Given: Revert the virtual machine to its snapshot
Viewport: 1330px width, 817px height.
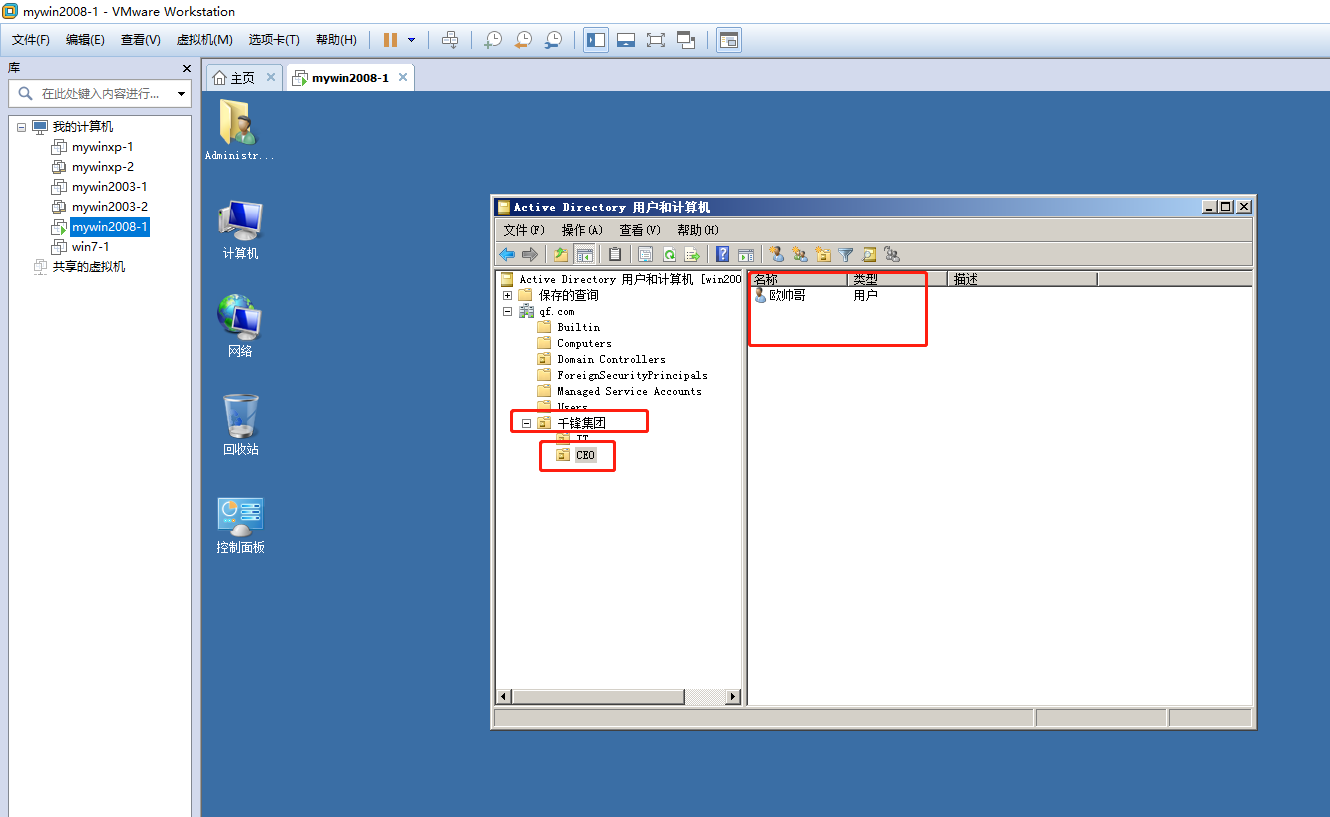Looking at the screenshot, I should [x=523, y=40].
